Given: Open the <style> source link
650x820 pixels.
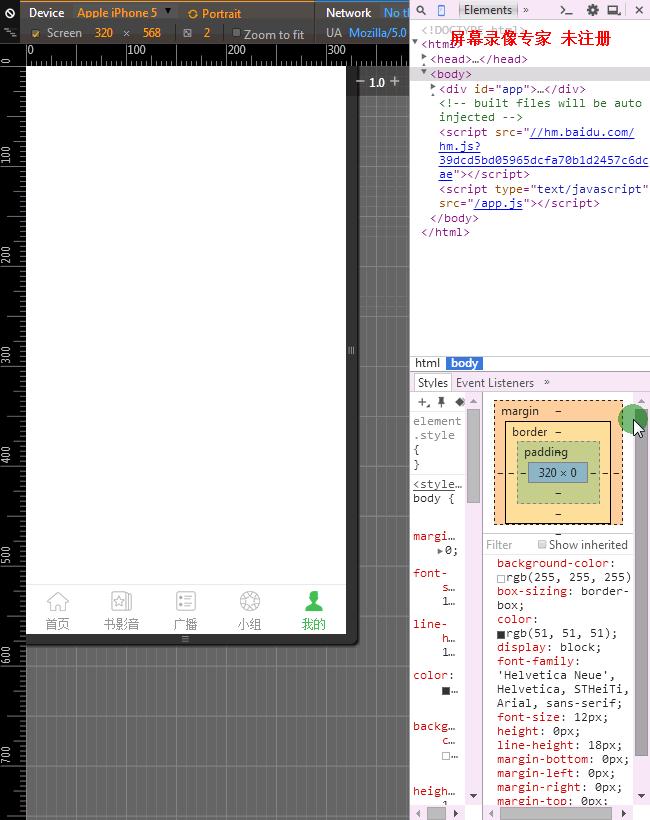Looking at the screenshot, I should [x=437, y=484].
